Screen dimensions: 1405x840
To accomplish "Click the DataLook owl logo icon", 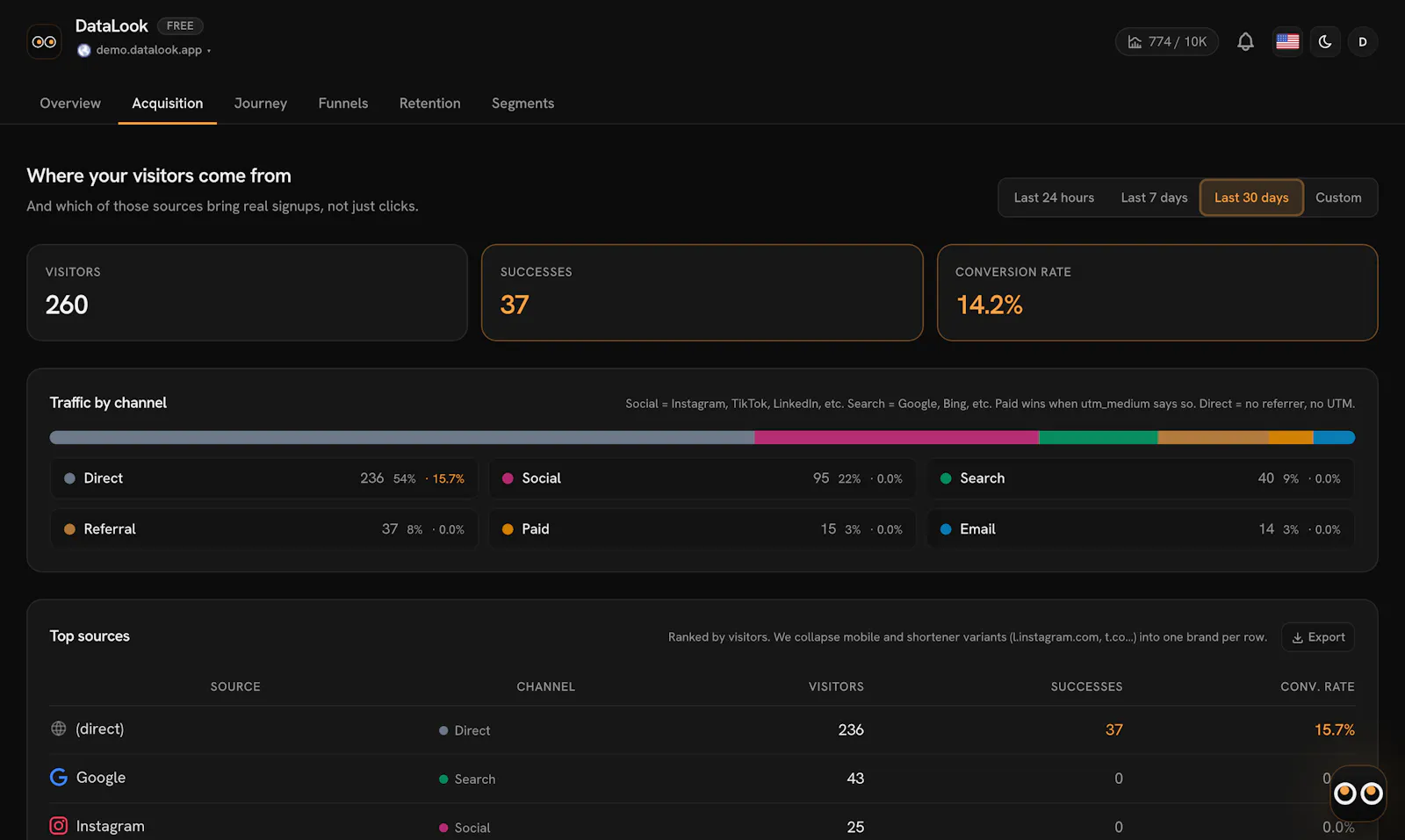I will pos(44,41).
